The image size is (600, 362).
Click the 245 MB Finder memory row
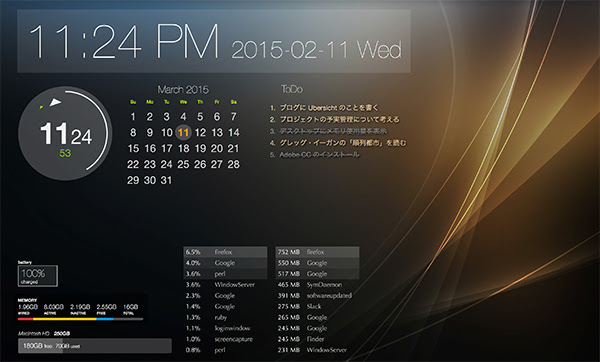tap(317, 339)
